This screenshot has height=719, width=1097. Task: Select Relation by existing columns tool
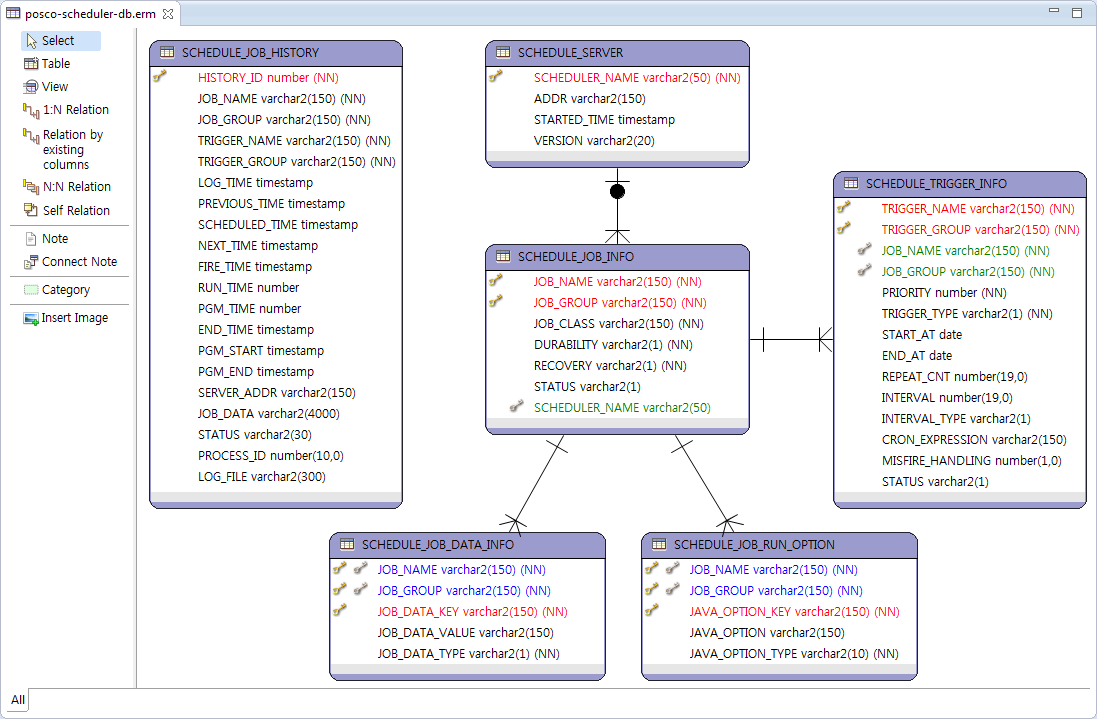click(72, 149)
